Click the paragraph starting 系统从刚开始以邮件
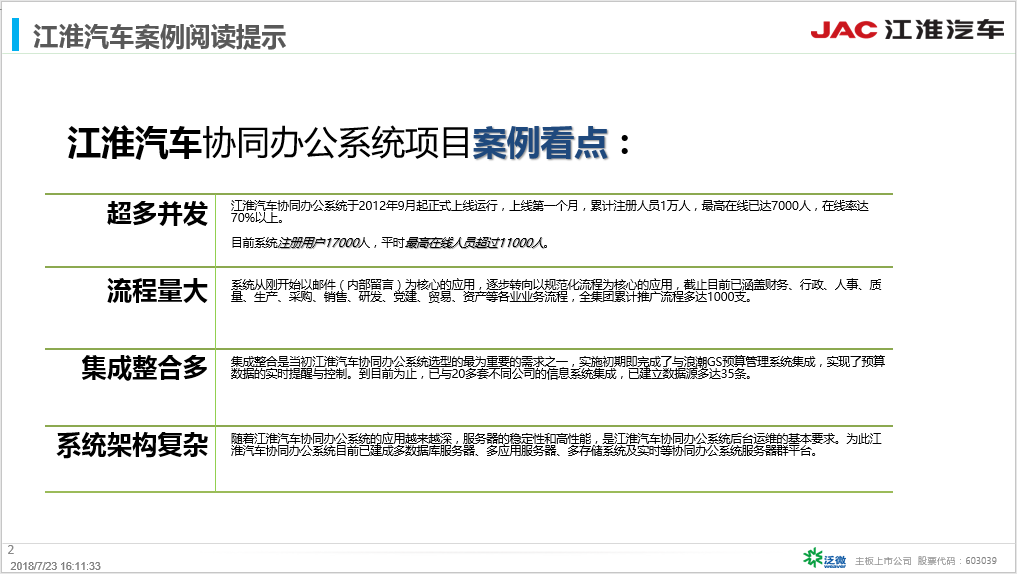Image resolution: width=1017 pixels, height=574 pixels. (x=556, y=291)
